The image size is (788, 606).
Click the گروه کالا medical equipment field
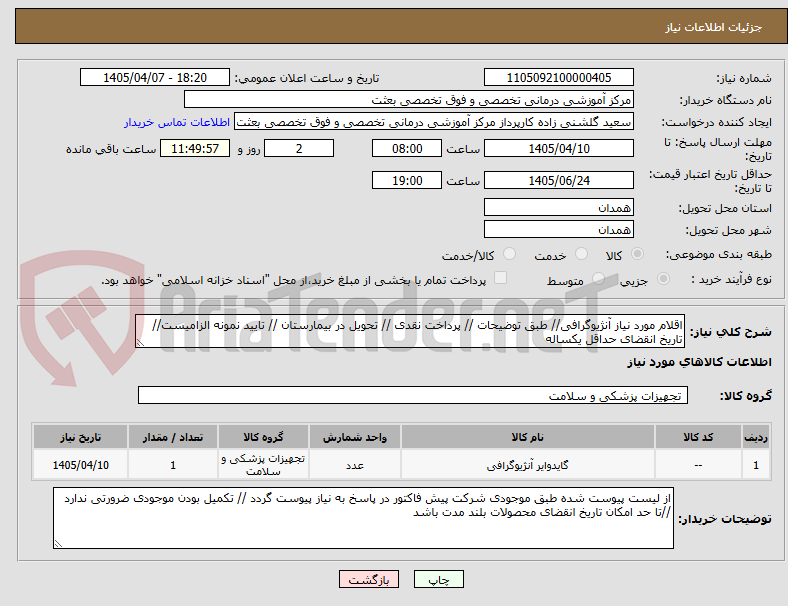pyautogui.click(x=413, y=395)
